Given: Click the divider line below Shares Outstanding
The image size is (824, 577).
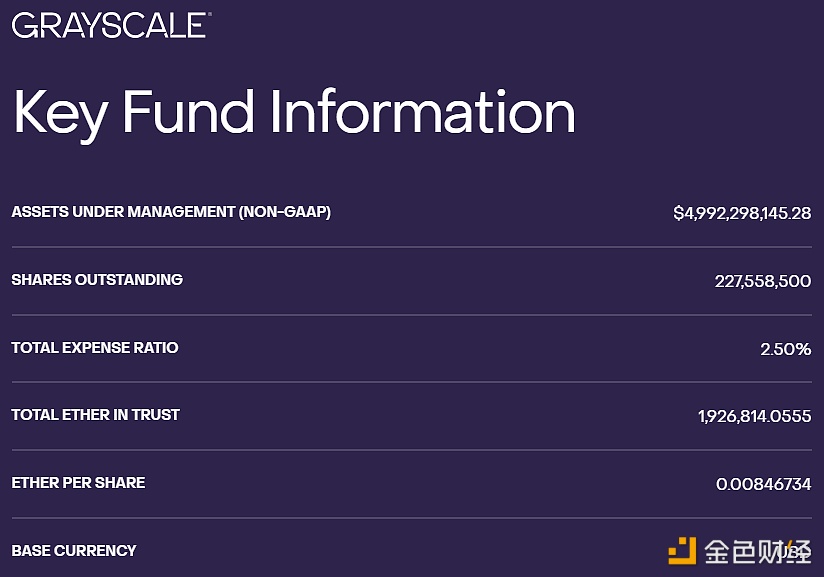Looking at the screenshot, I should [x=411, y=315].
